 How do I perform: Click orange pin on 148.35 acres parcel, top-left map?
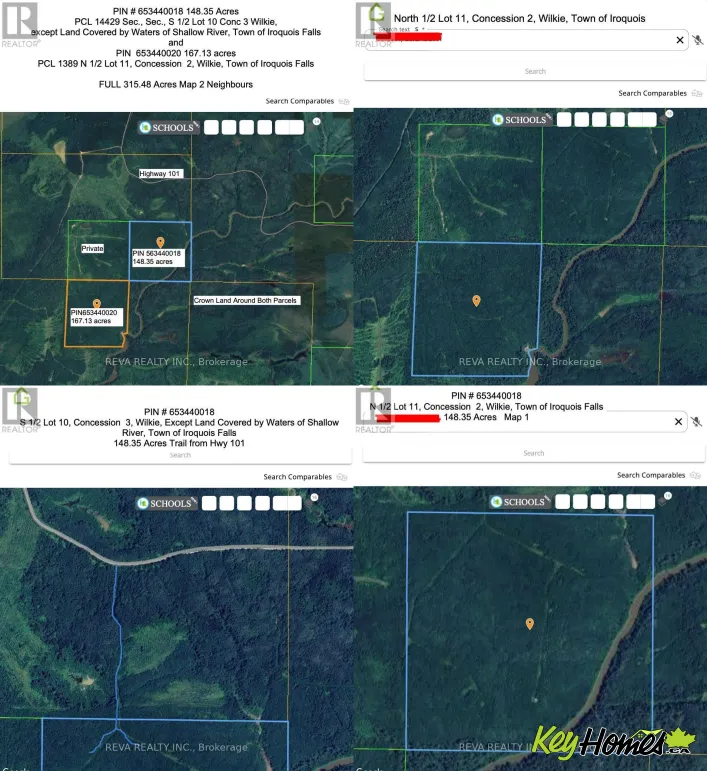pos(160,242)
